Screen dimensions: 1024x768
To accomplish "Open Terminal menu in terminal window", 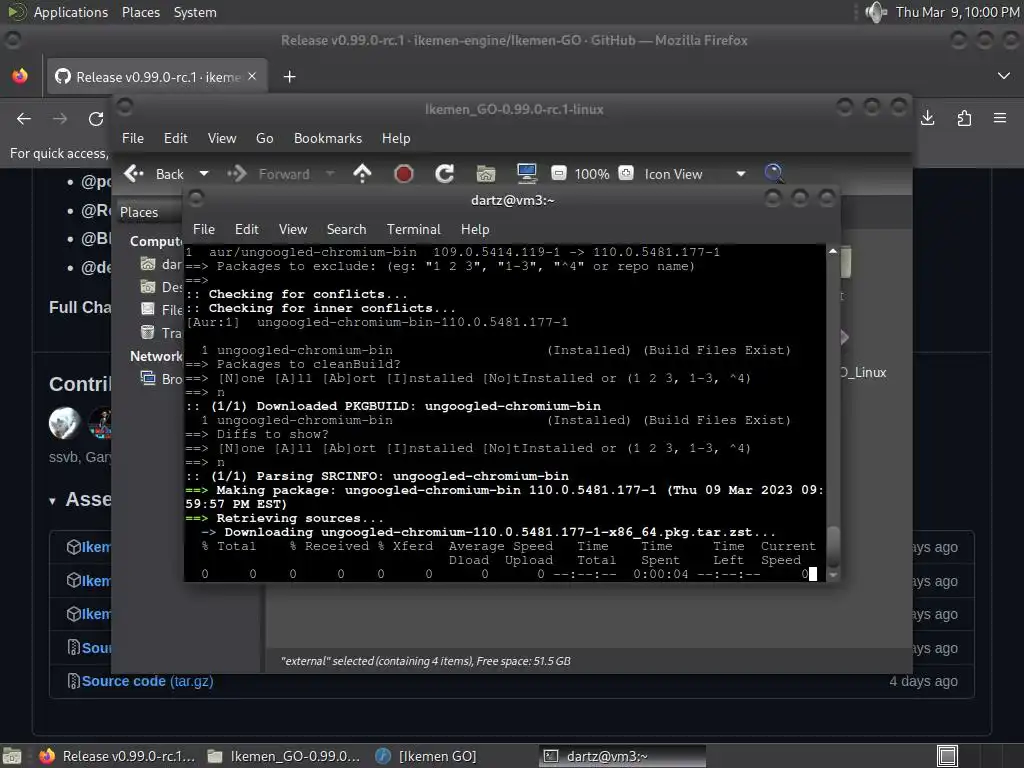I will (413, 229).
